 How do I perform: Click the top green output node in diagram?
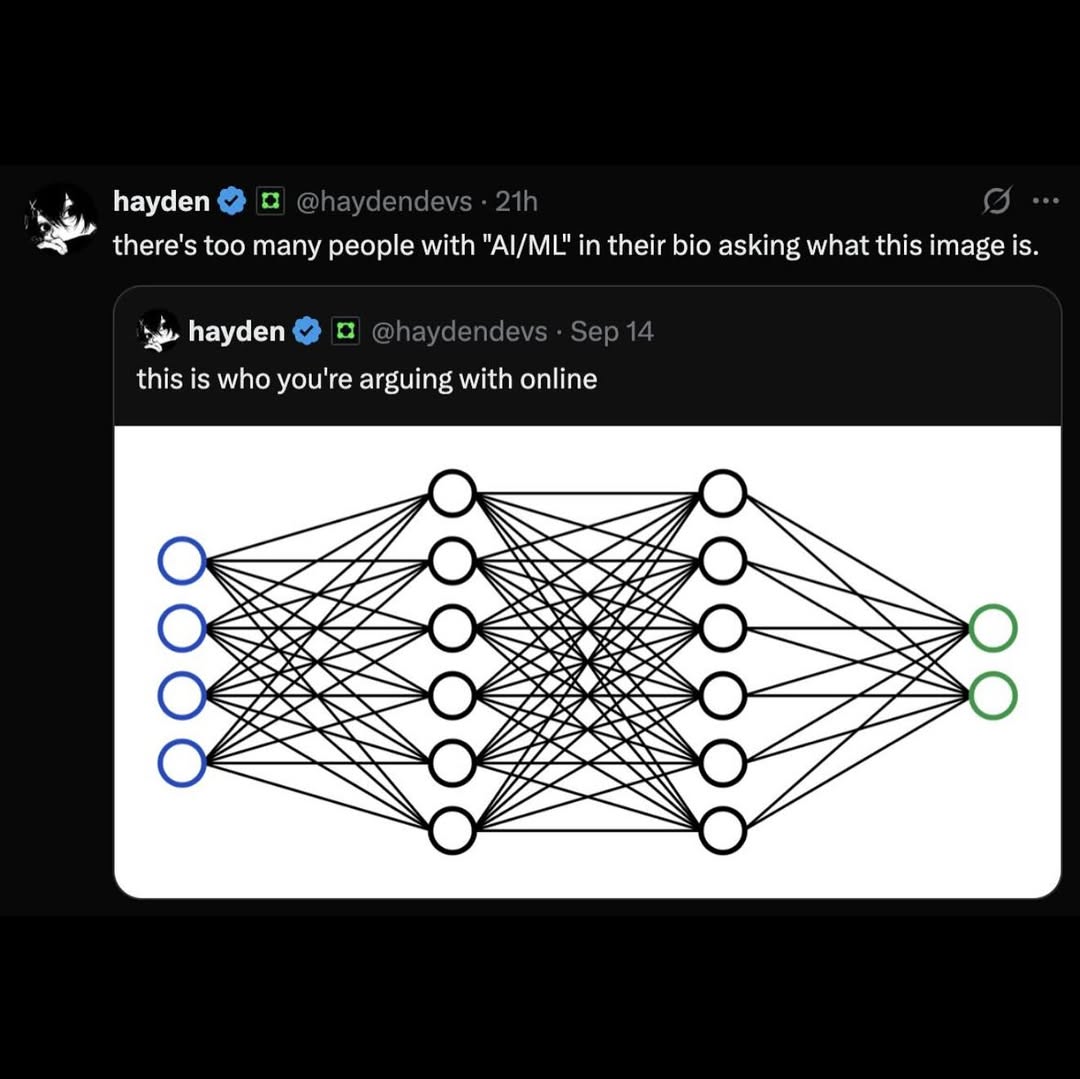click(x=993, y=629)
